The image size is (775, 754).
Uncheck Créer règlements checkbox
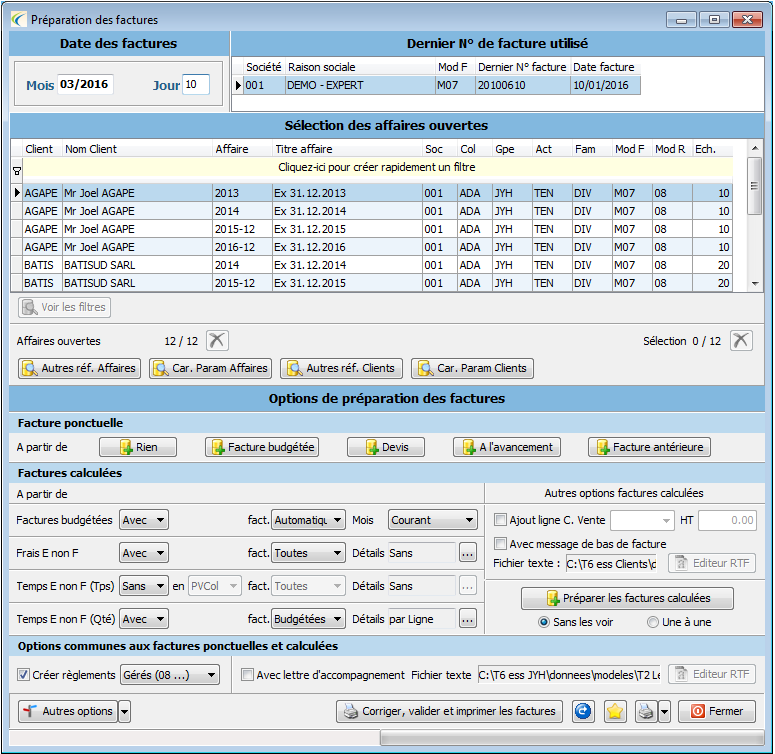(23, 674)
